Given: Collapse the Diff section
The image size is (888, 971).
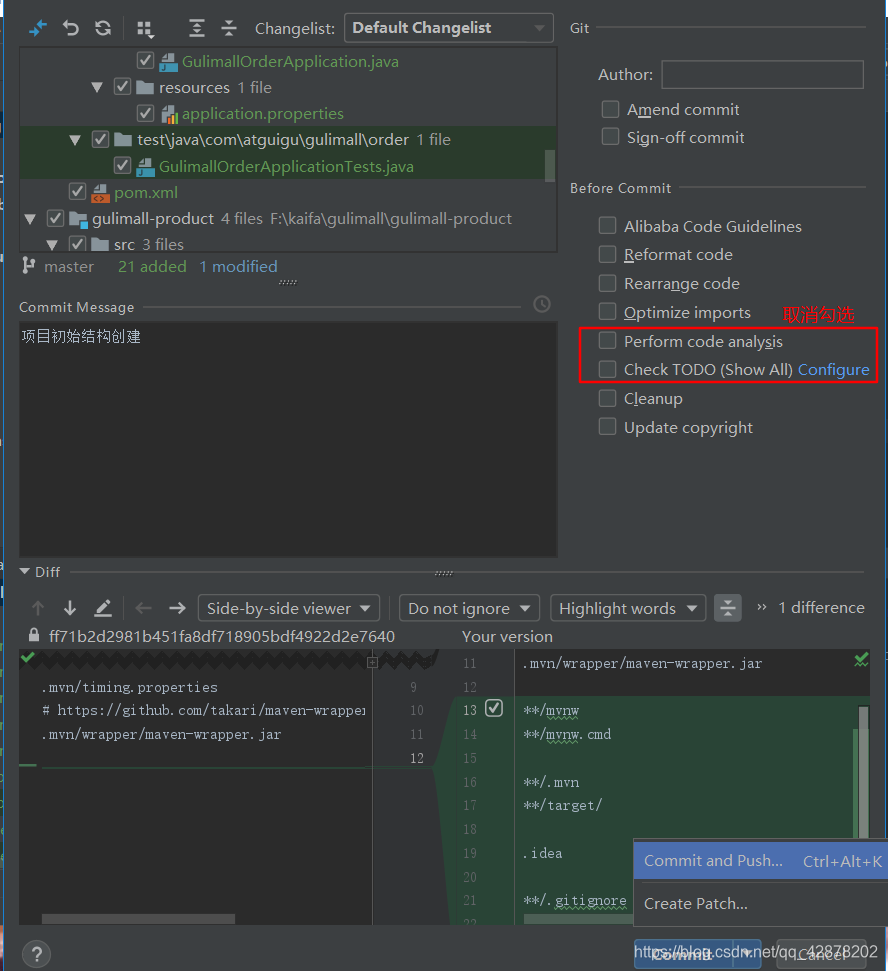Looking at the screenshot, I should point(25,571).
